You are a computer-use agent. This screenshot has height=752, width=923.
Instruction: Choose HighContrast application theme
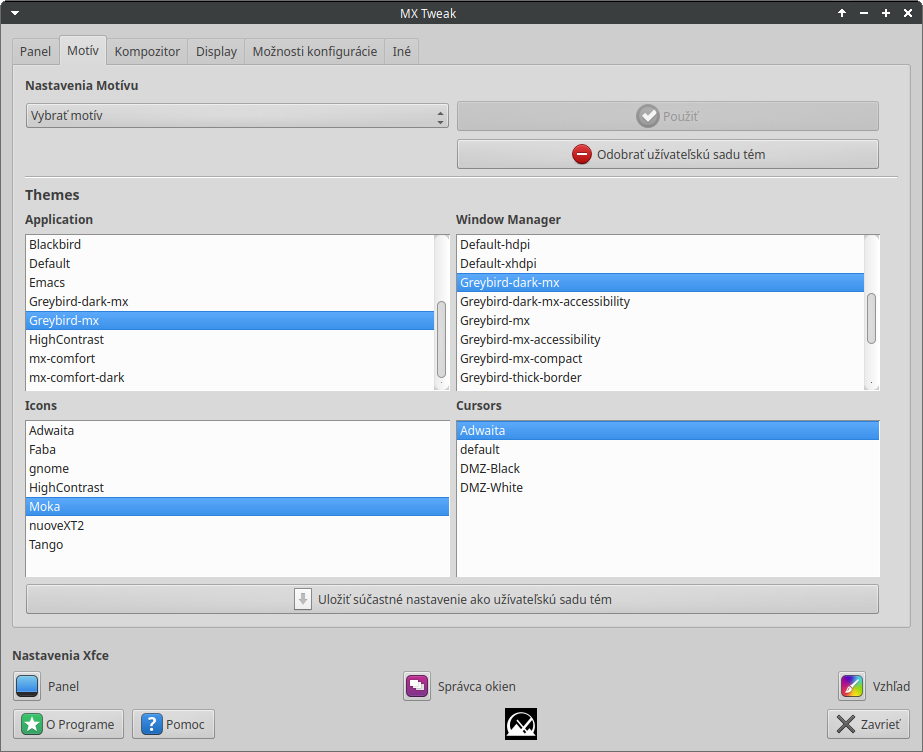pyautogui.click(x=230, y=340)
